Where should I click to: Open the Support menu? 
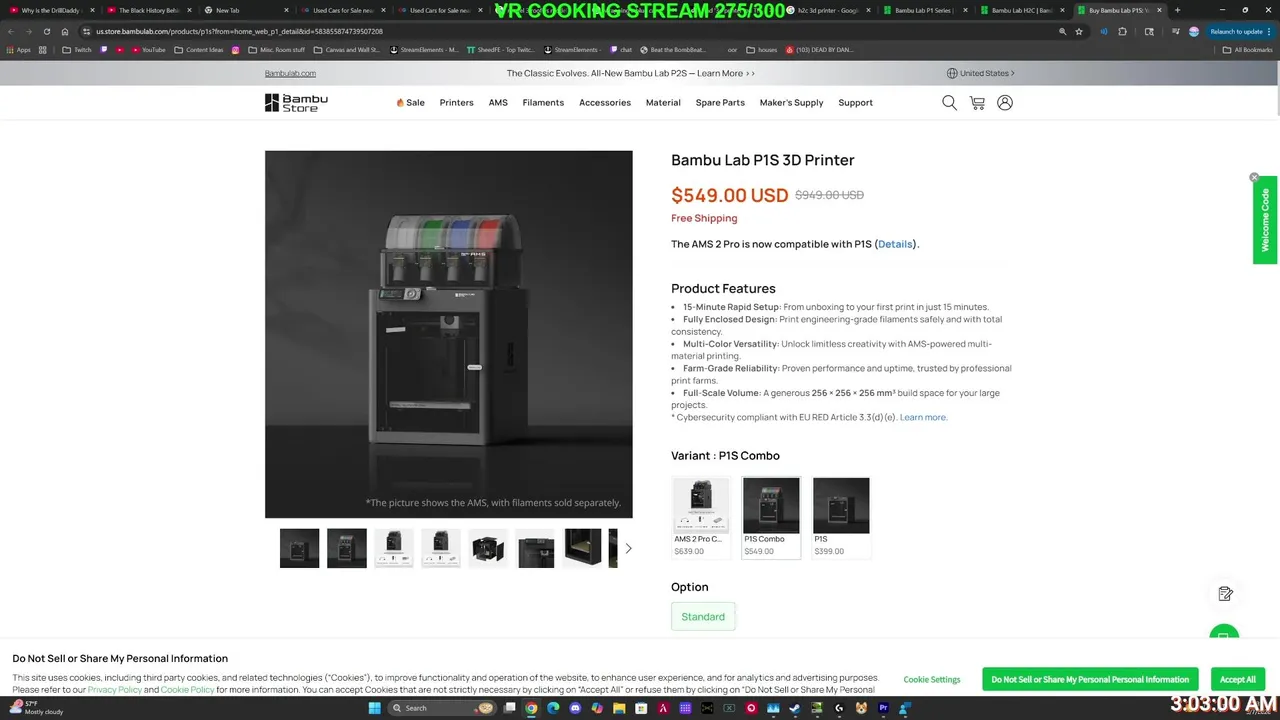(x=856, y=102)
